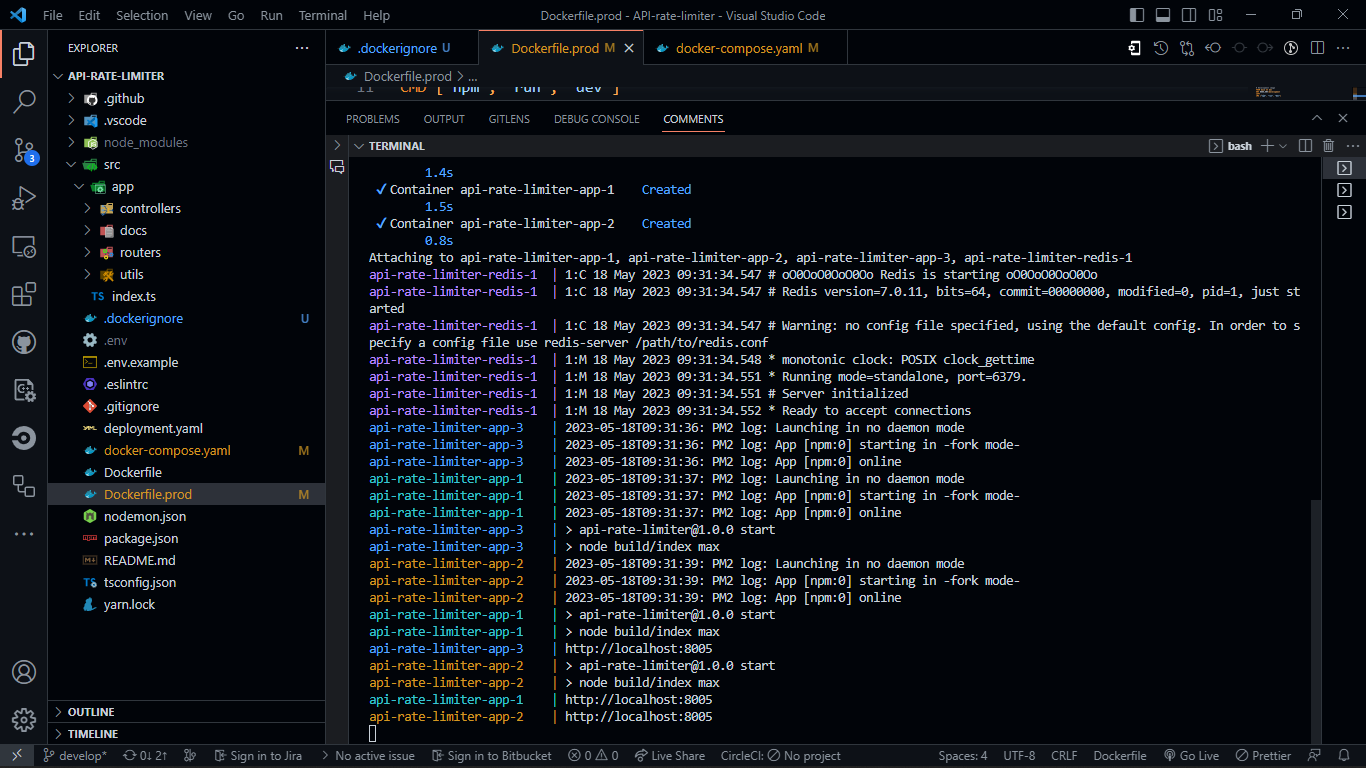The height and width of the screenshot is (768, 1366).
Task: Select the Run and Debug icon
Action: [24, 198]
